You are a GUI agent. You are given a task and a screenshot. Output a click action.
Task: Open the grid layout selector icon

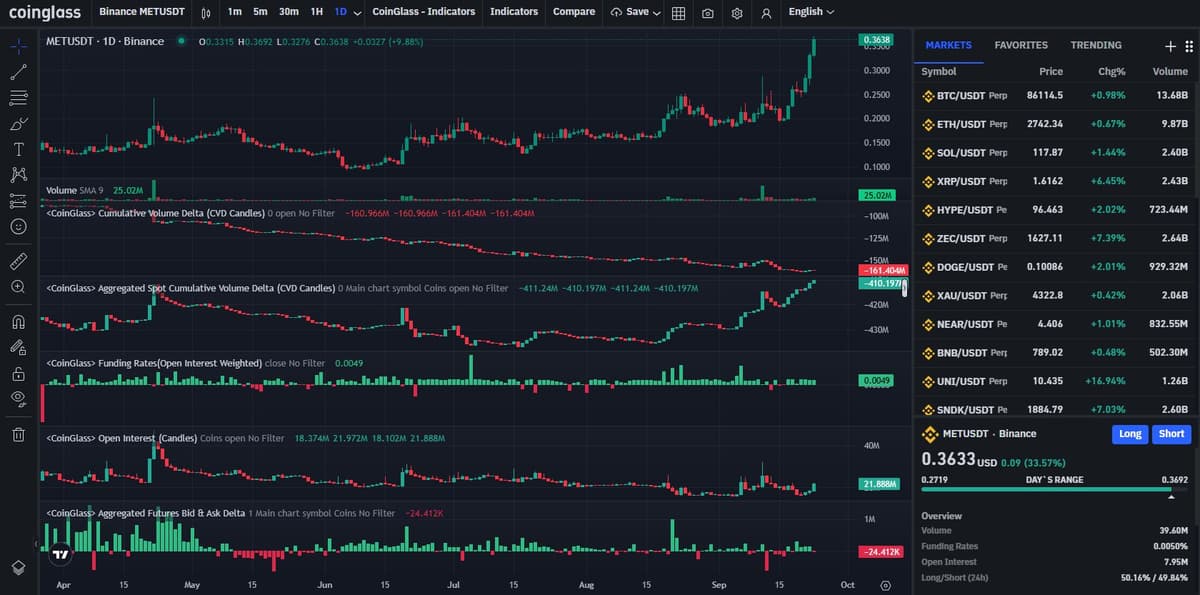(678, 13)
